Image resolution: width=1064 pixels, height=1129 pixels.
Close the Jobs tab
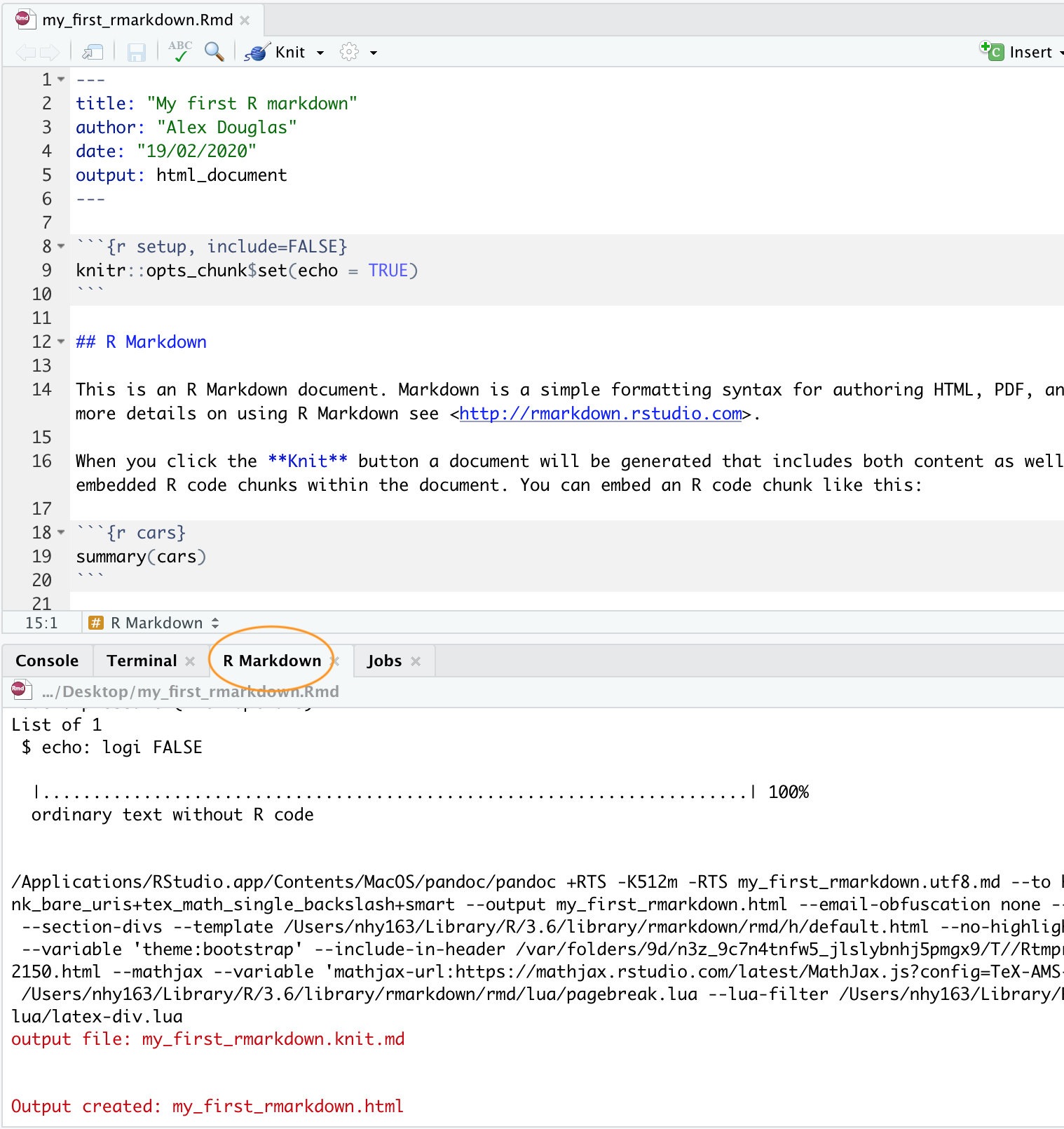416,661
